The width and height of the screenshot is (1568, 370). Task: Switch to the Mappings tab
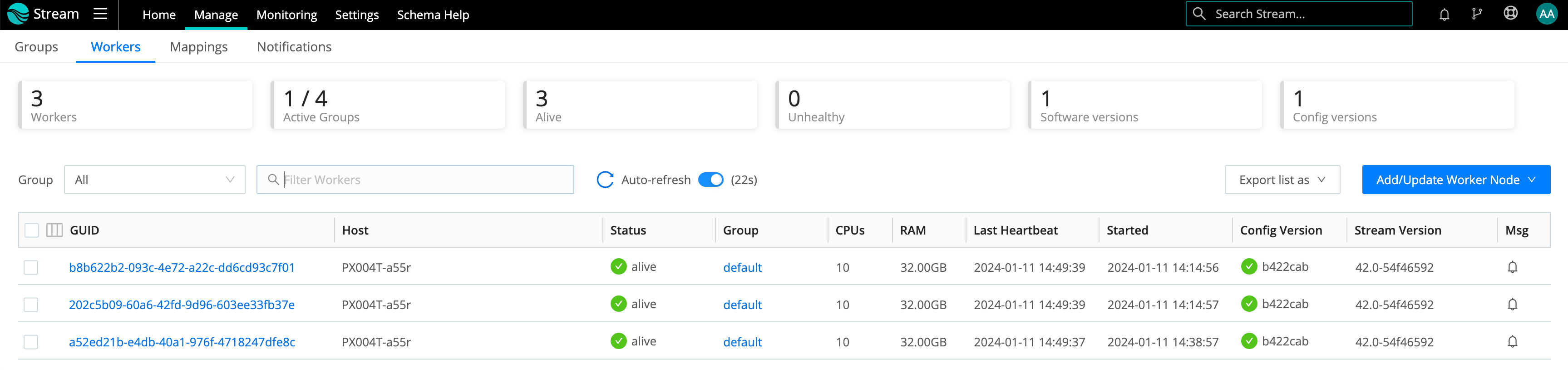198,47
